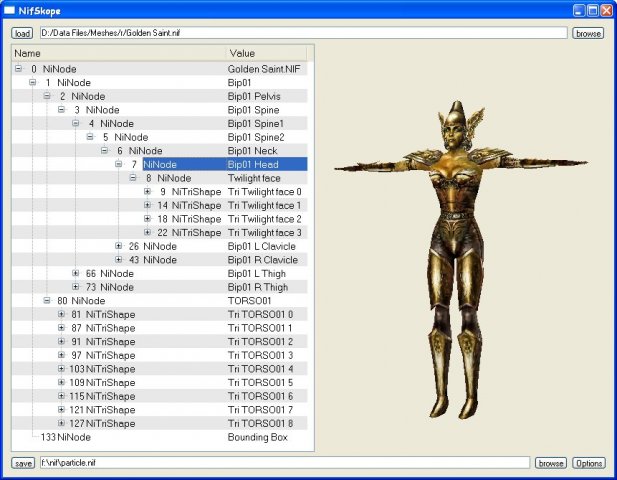Click the save button
The width and height of the screenshot is (617, 480).
coord(22,463)
